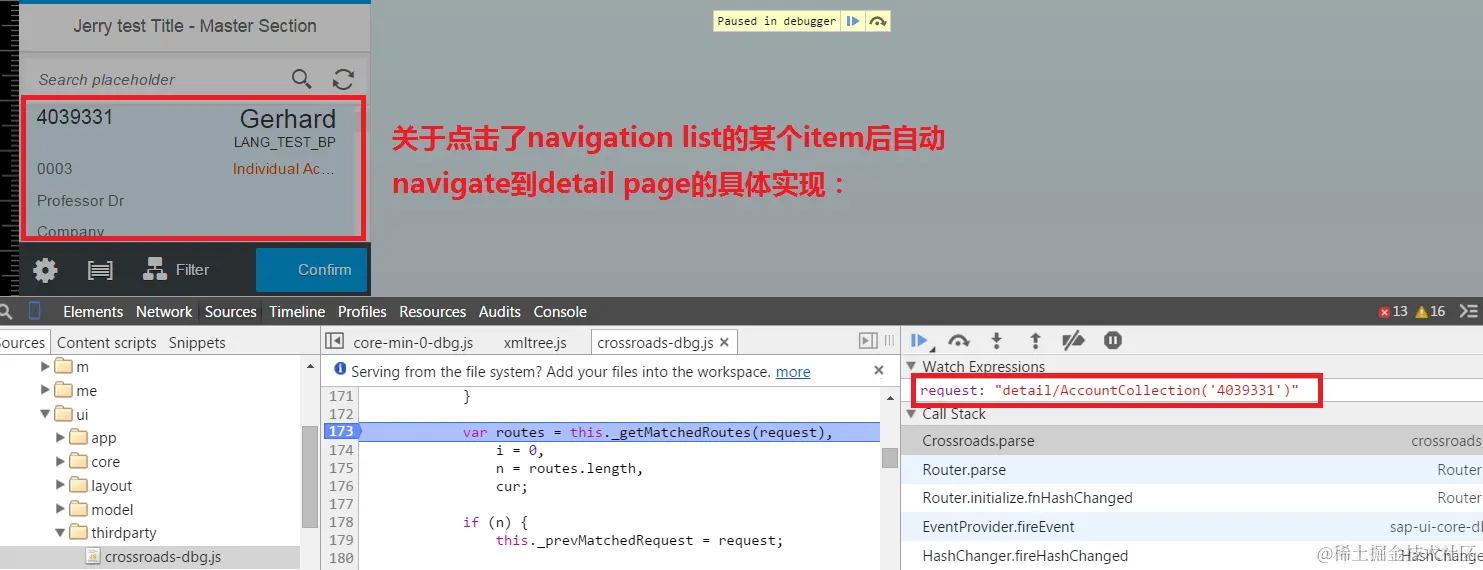The height and width of the screenshot is (570, 1483).
Task: Click the Search placeholder input field
Action: point(160,79)
